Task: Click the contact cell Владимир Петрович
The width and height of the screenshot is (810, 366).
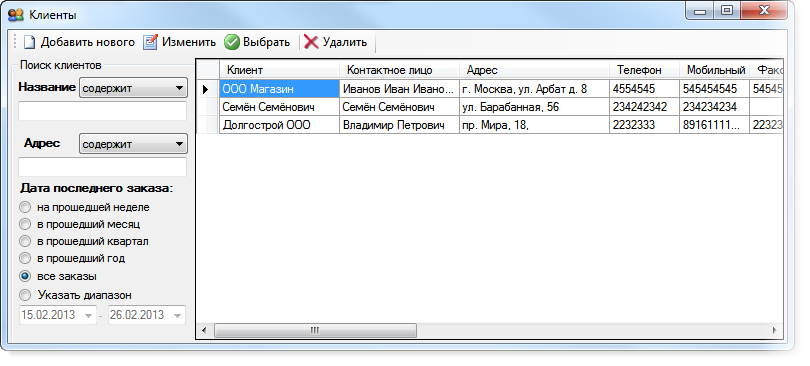Action: [x=399, y=125]
